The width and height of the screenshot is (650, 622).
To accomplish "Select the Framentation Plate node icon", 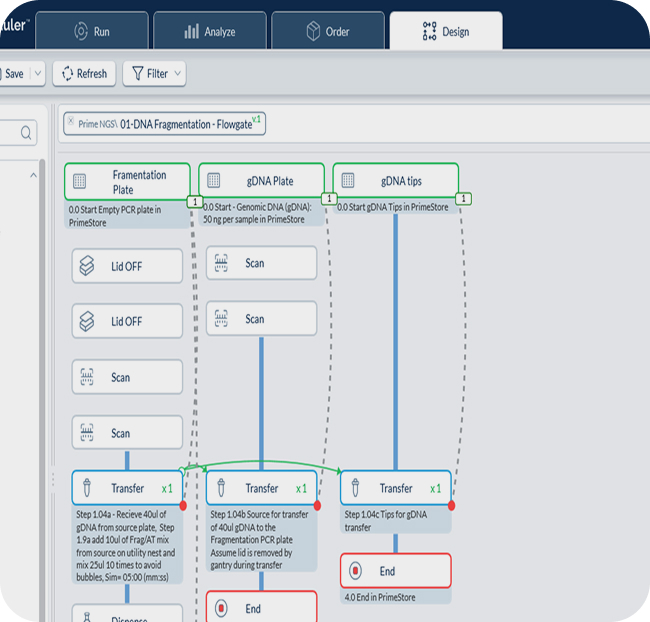I will [80, 182].
